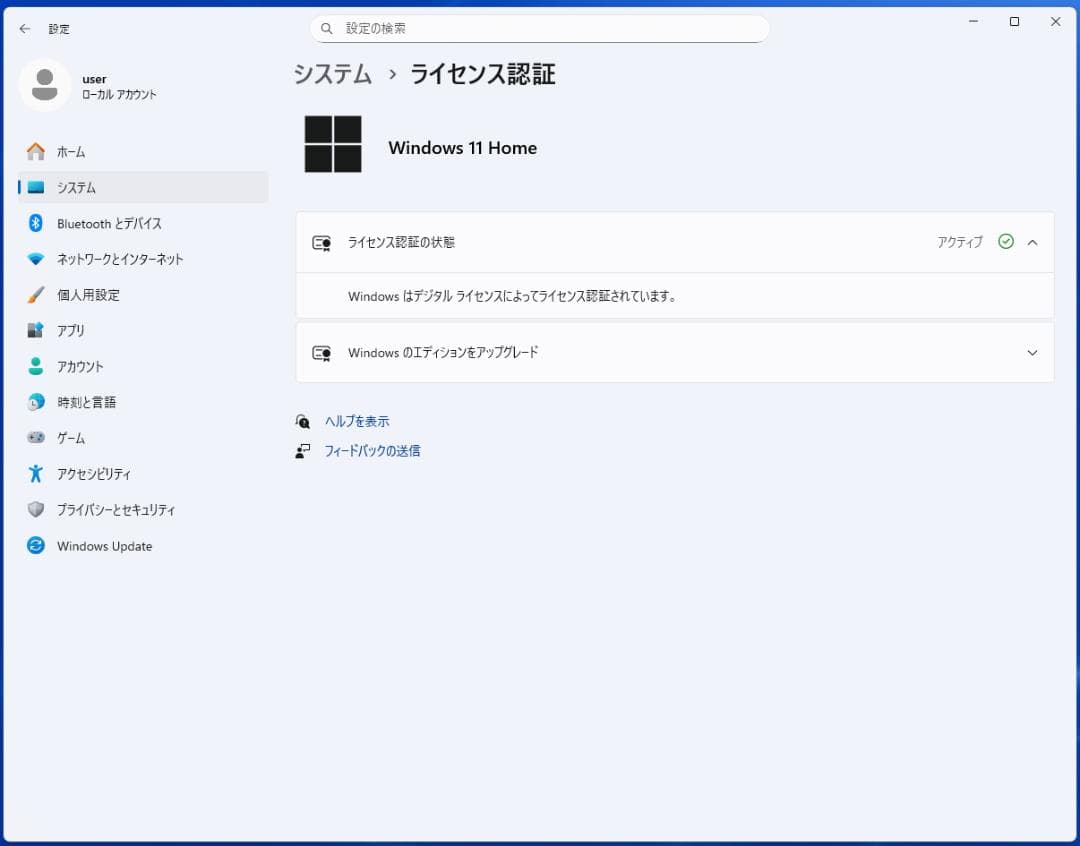The width and height of the screenshot is (1080, 846).
Task: Open ゲーム settings
Action: point(70,438)
